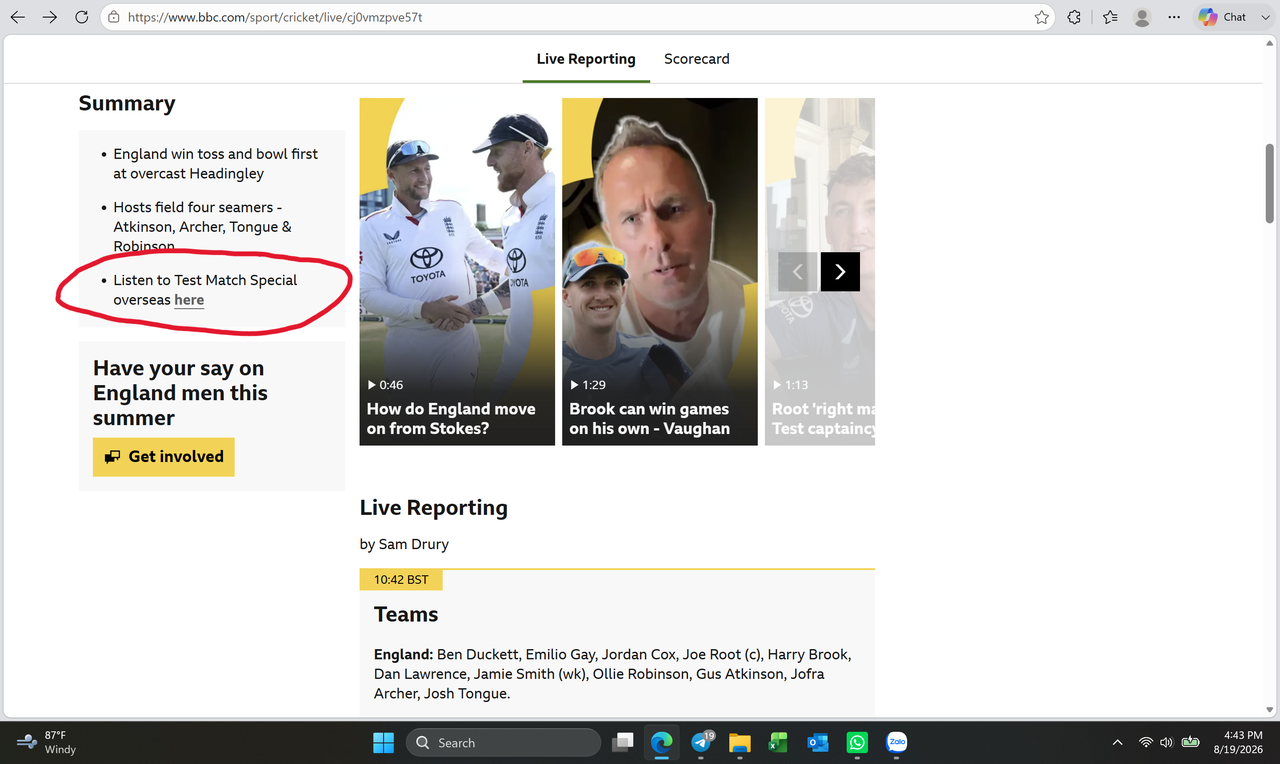Click the 'Summary' heading
1280x764 pixels.
tap(127, 103)
